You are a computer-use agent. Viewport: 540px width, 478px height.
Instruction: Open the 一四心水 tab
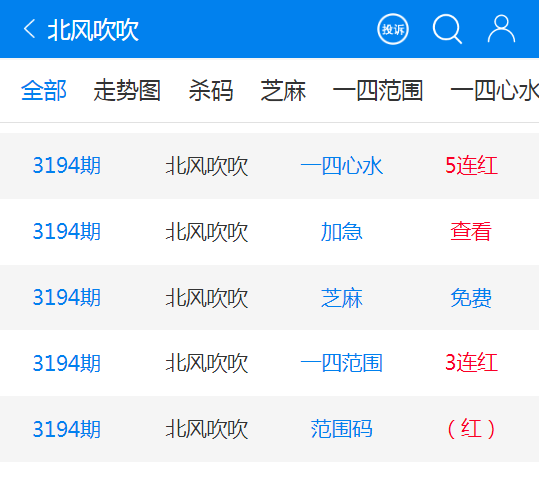point(495,91)
